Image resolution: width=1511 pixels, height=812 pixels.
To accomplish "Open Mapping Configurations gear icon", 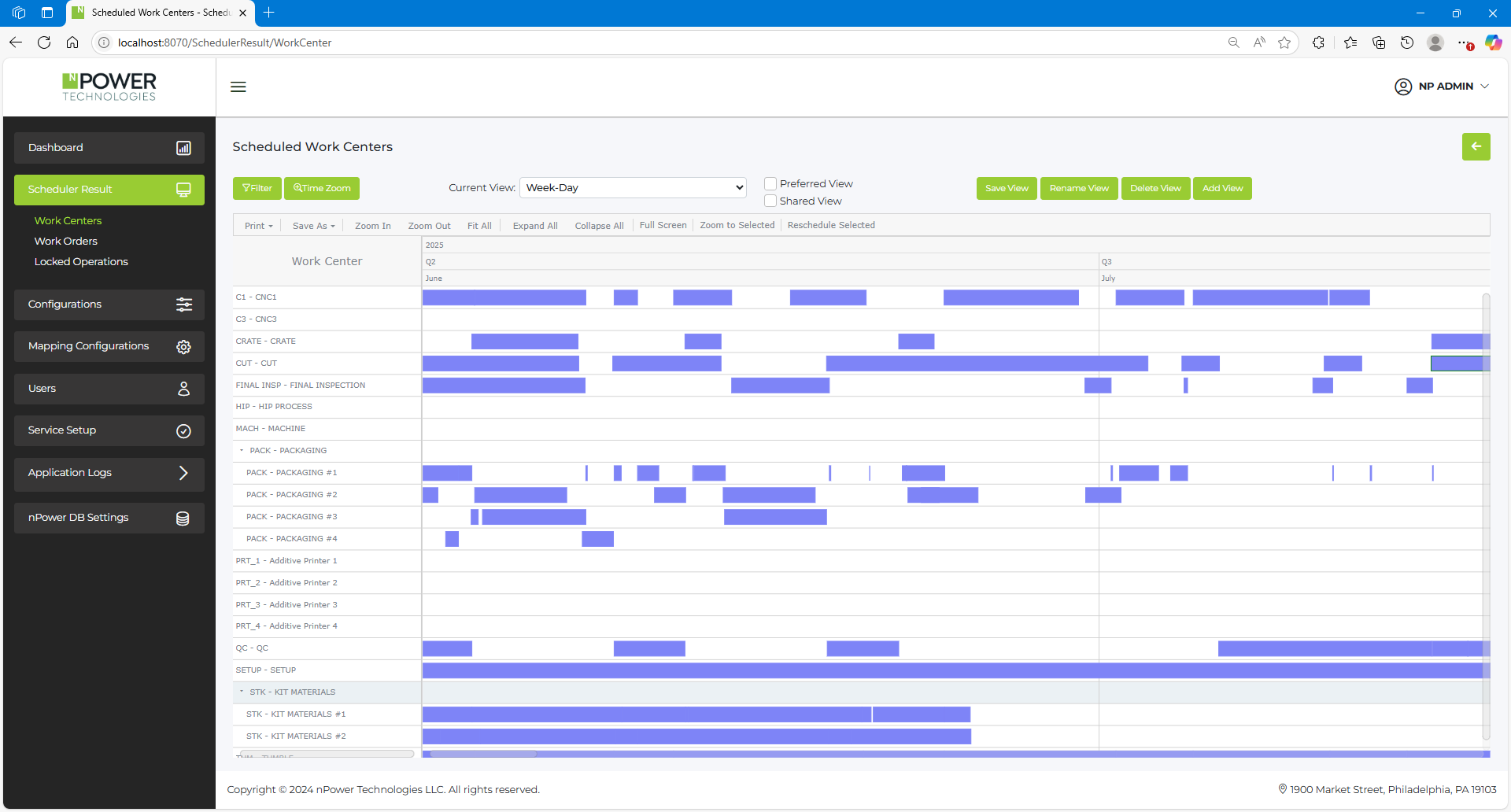I will tap(183, 347).
